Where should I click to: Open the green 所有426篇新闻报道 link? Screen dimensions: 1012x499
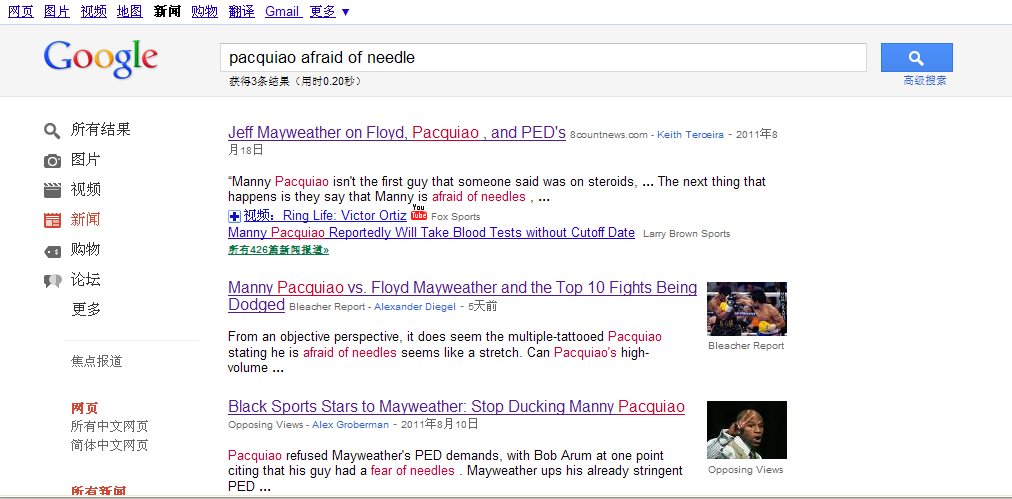[x=278, y=250]
